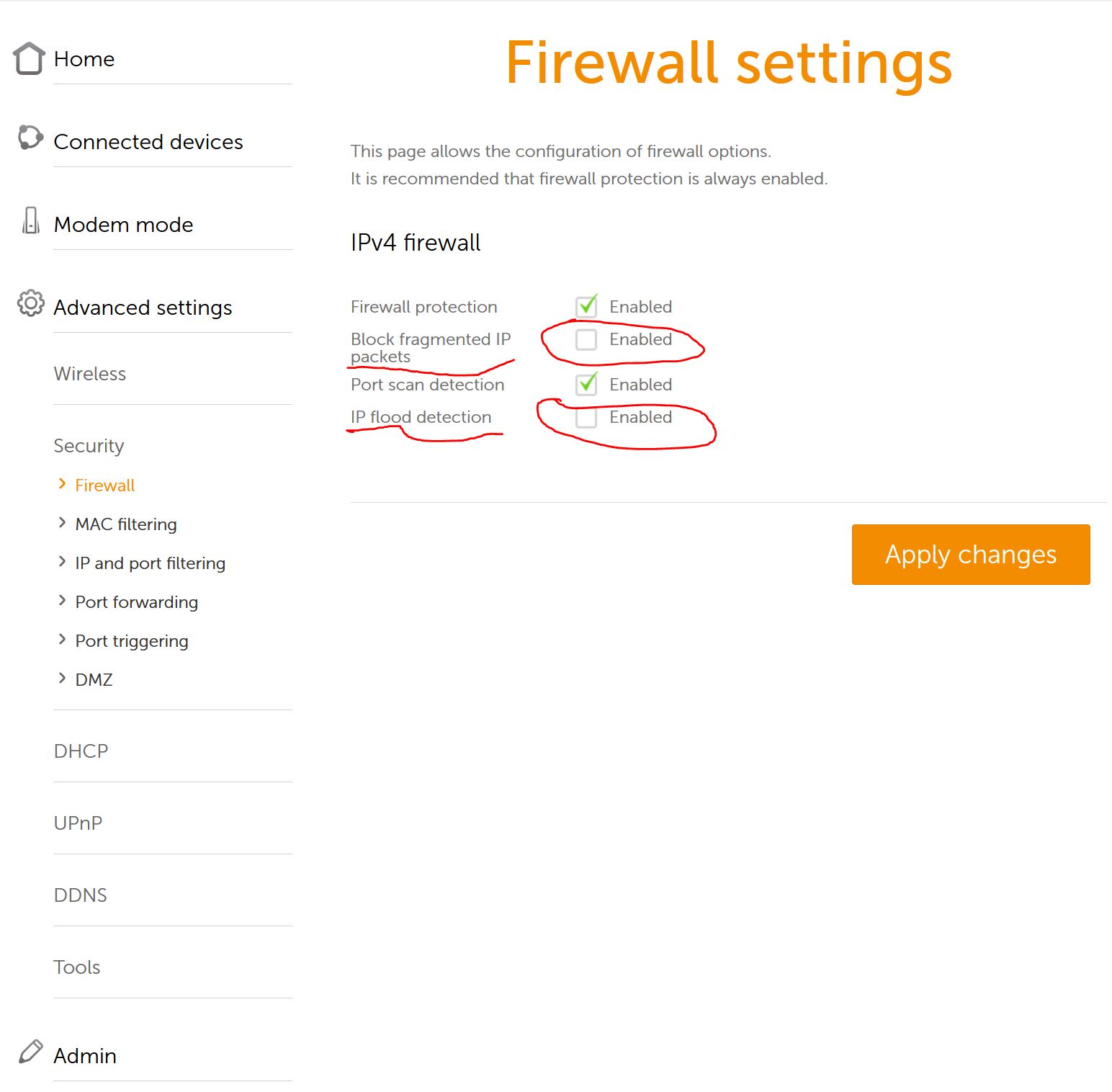Click the Modem mode device icon
The width and height of the screenshot is (1112, 1092).
coord(30,220)
